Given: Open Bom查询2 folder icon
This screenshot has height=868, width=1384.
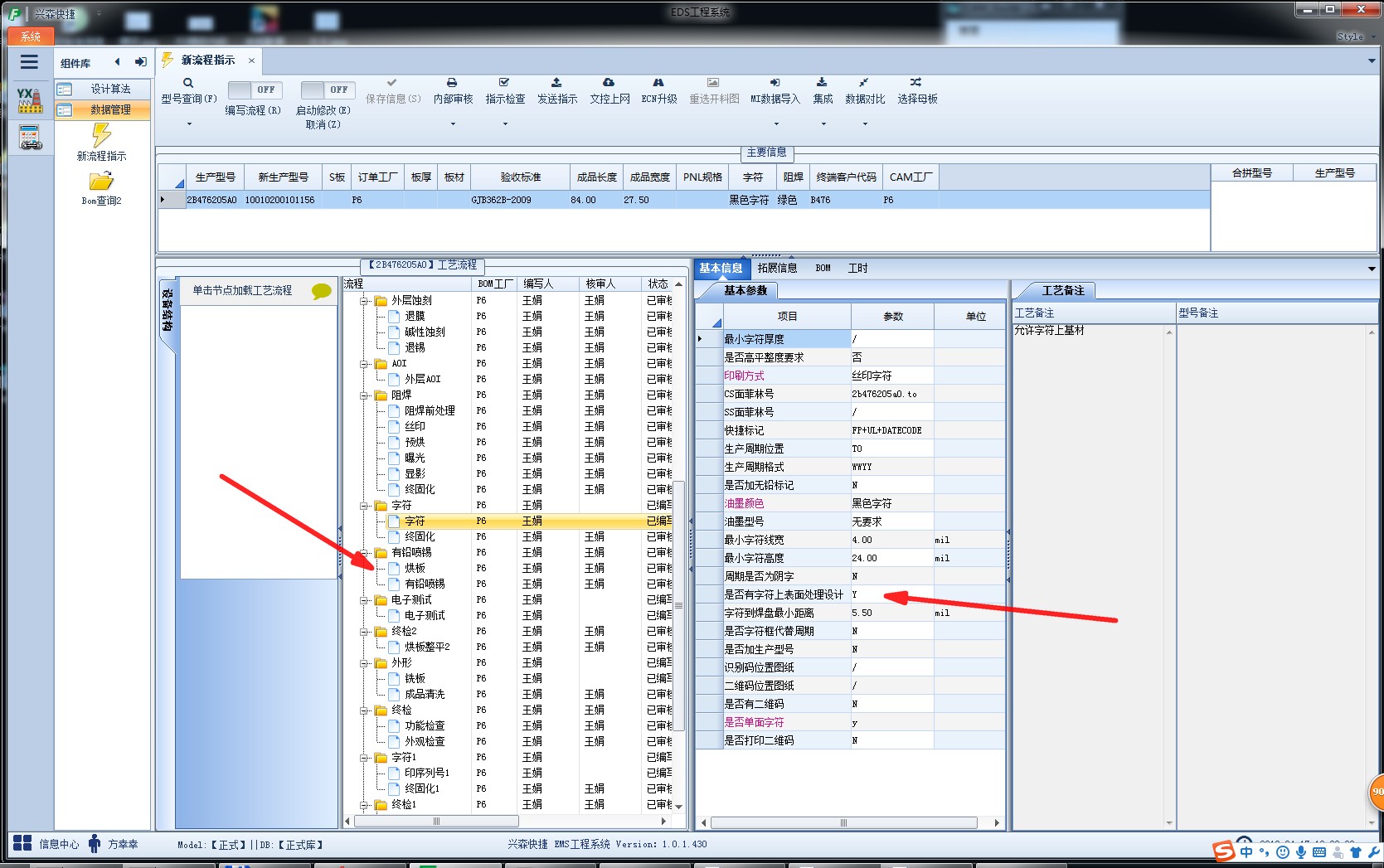Looking at the screenshot, I should [x=101, y=181].
